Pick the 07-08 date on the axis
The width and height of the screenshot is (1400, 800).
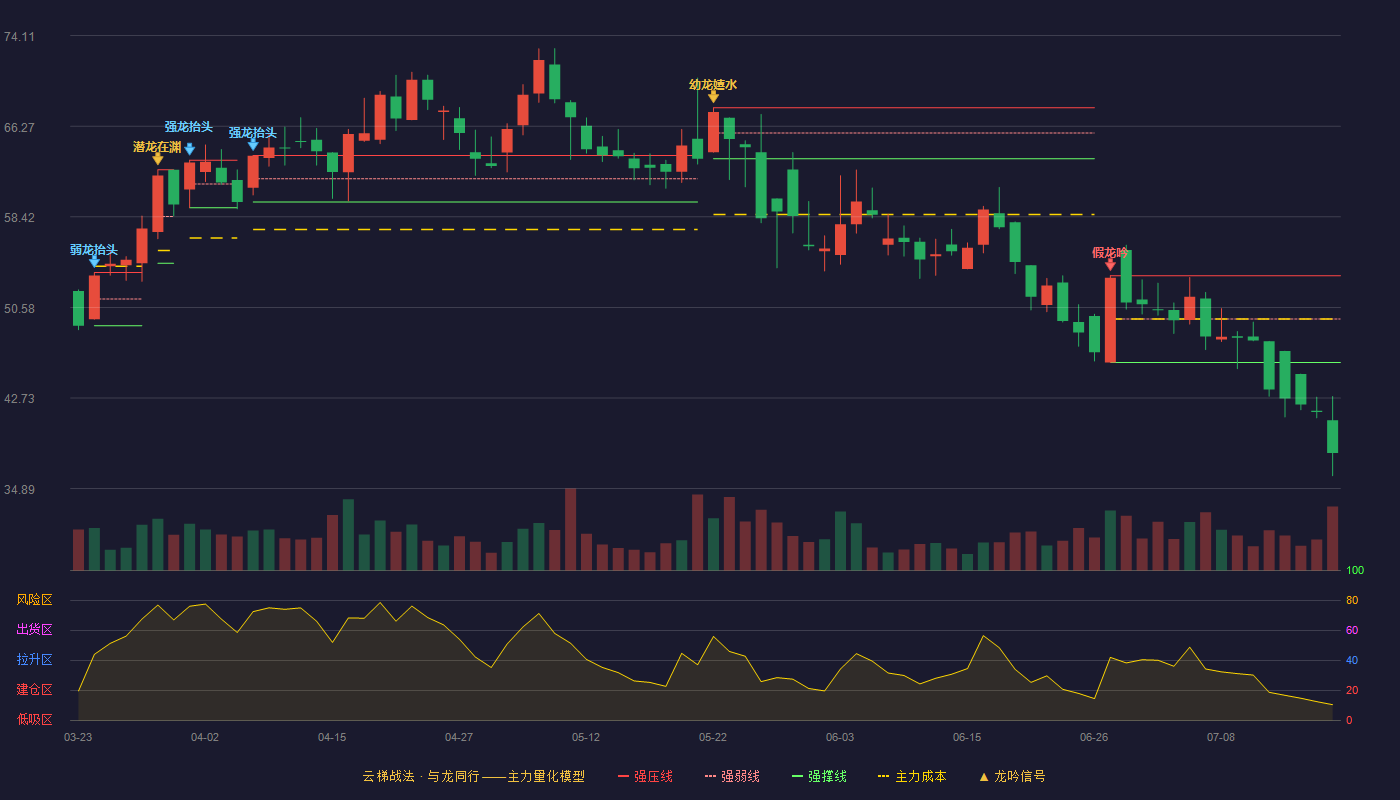click(x=1221, y=737)
